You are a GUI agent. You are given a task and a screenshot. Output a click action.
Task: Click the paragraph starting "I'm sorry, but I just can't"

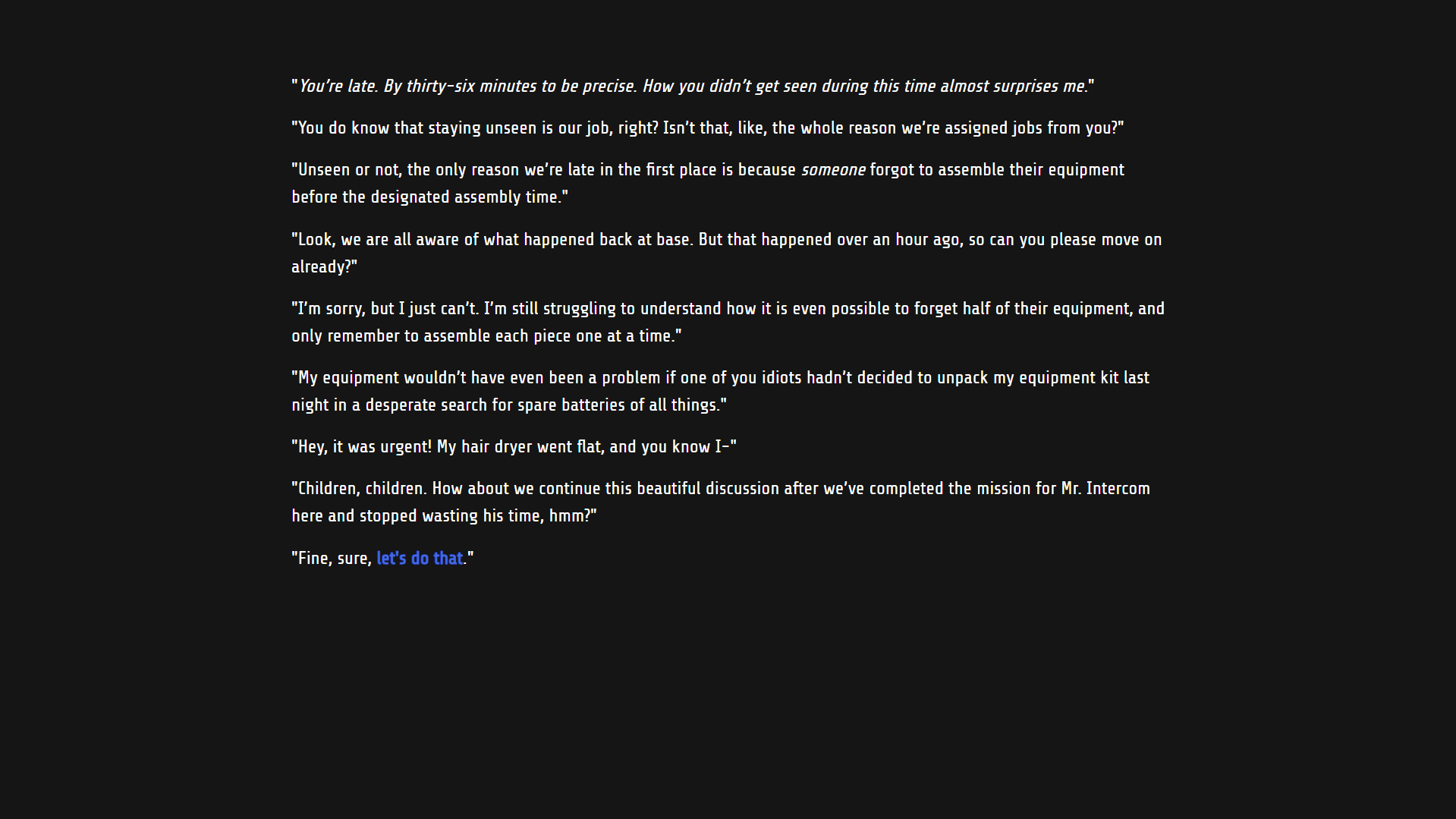coord(728,322)
